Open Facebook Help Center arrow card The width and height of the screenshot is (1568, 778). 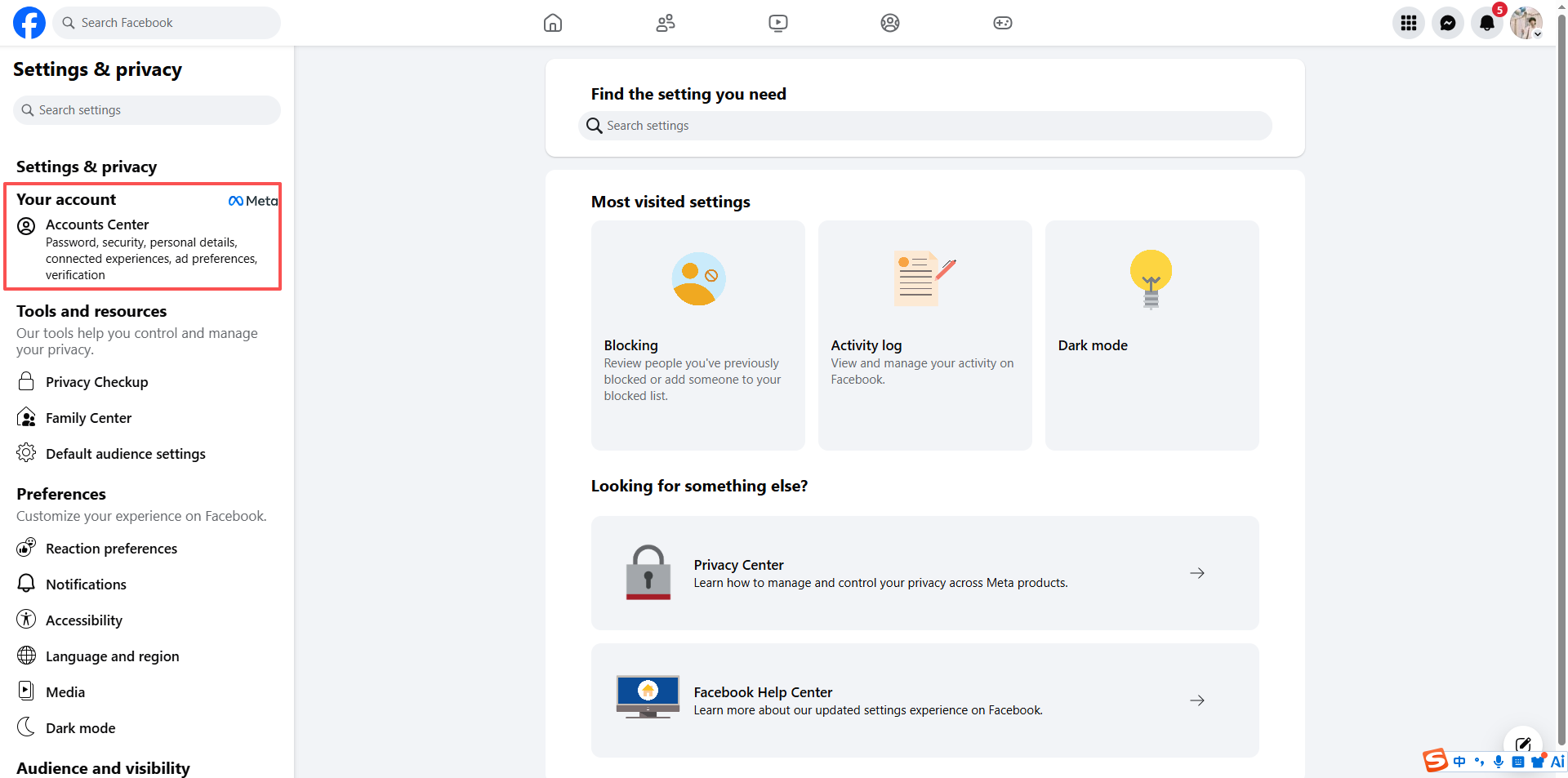pos(924,700)
